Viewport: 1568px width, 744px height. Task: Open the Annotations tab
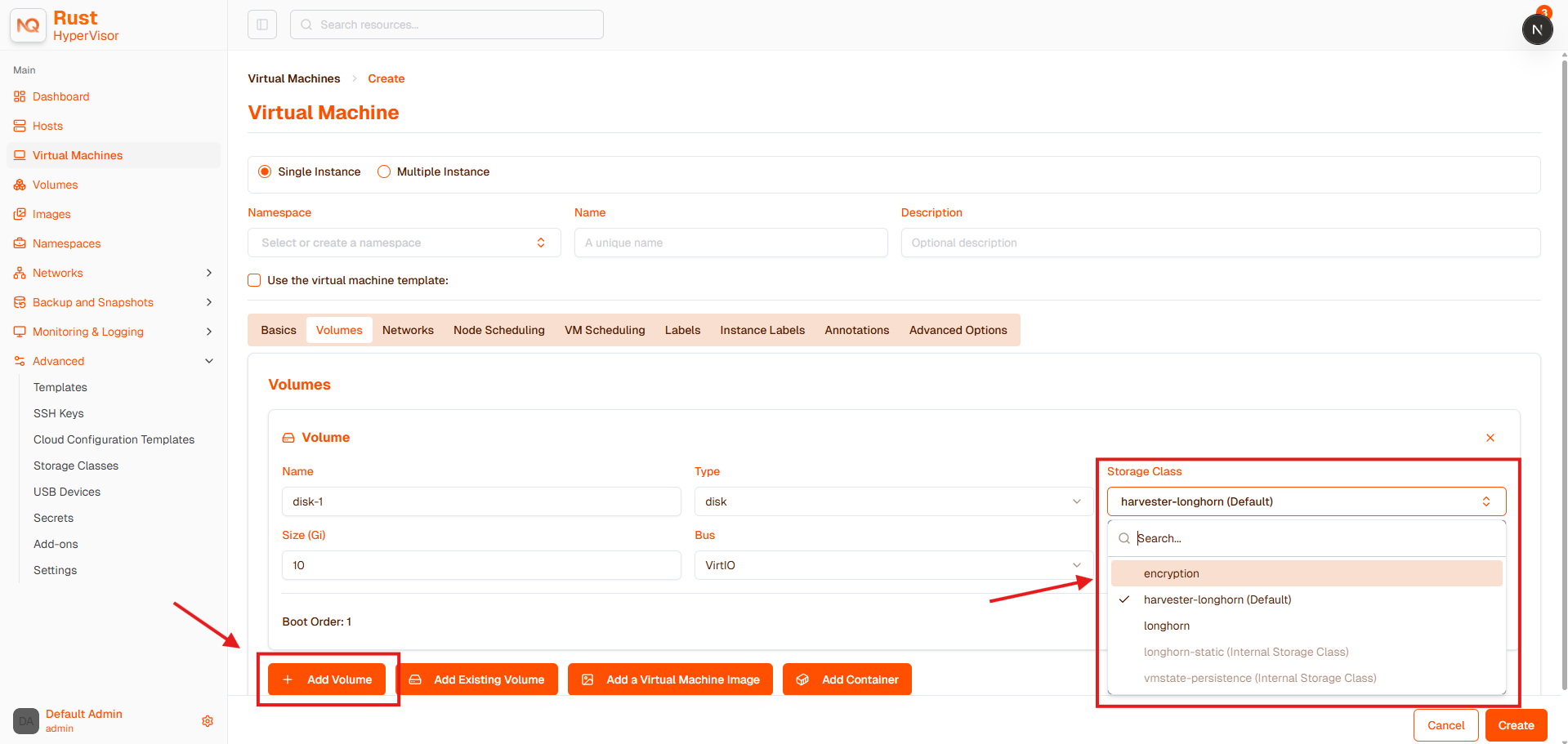[x=857, y=330]
